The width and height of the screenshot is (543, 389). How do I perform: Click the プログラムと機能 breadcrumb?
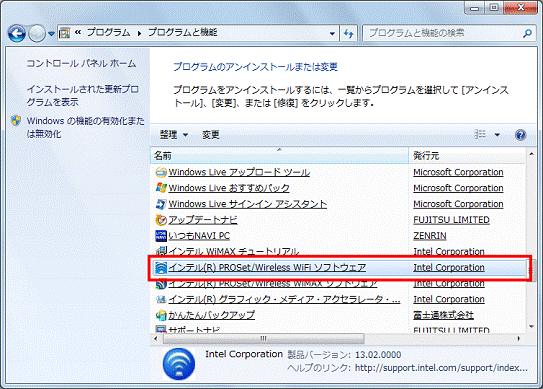tap(183, 33)
